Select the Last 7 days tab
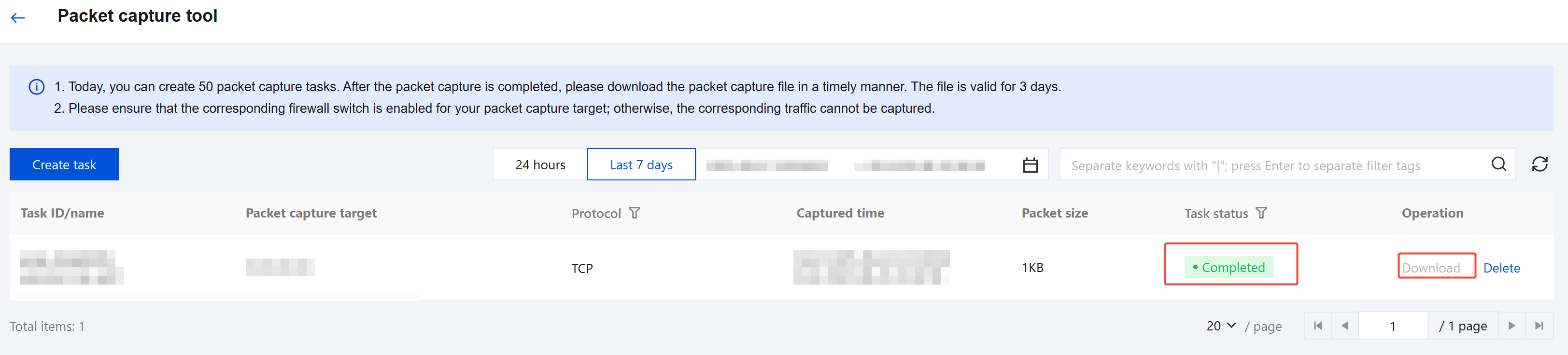The height and width of the screenshot is (355, 1568). tap(641, 165)
